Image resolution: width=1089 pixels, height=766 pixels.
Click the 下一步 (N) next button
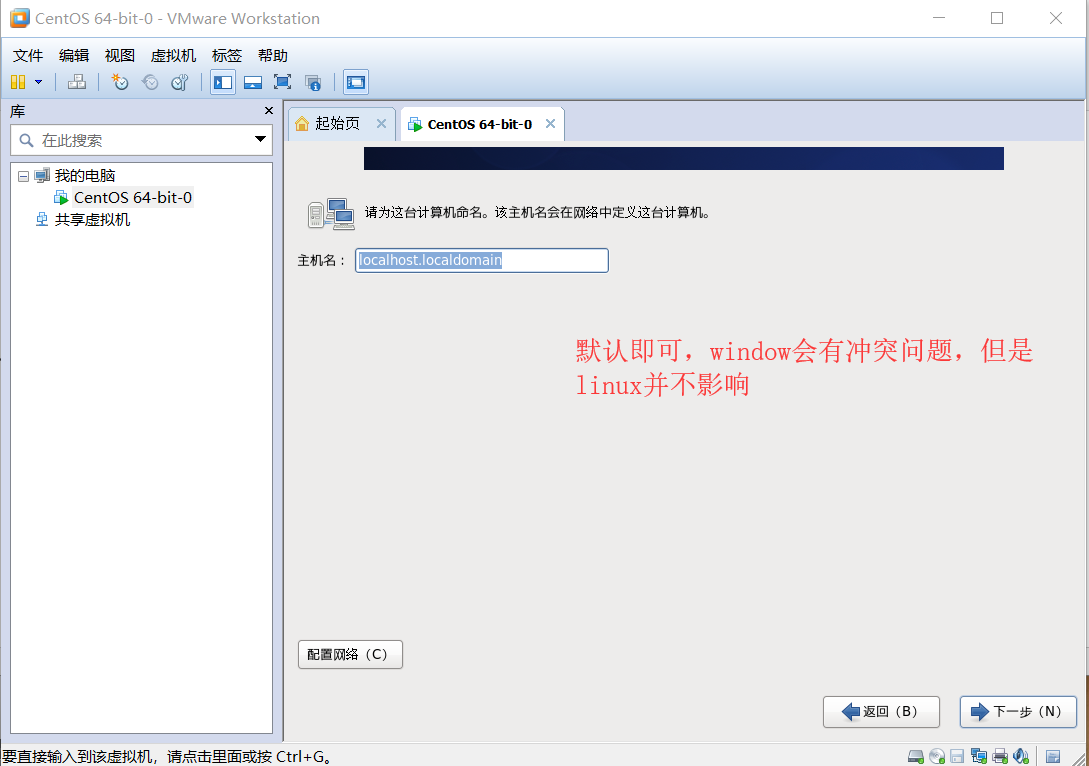pos(1018,712)
